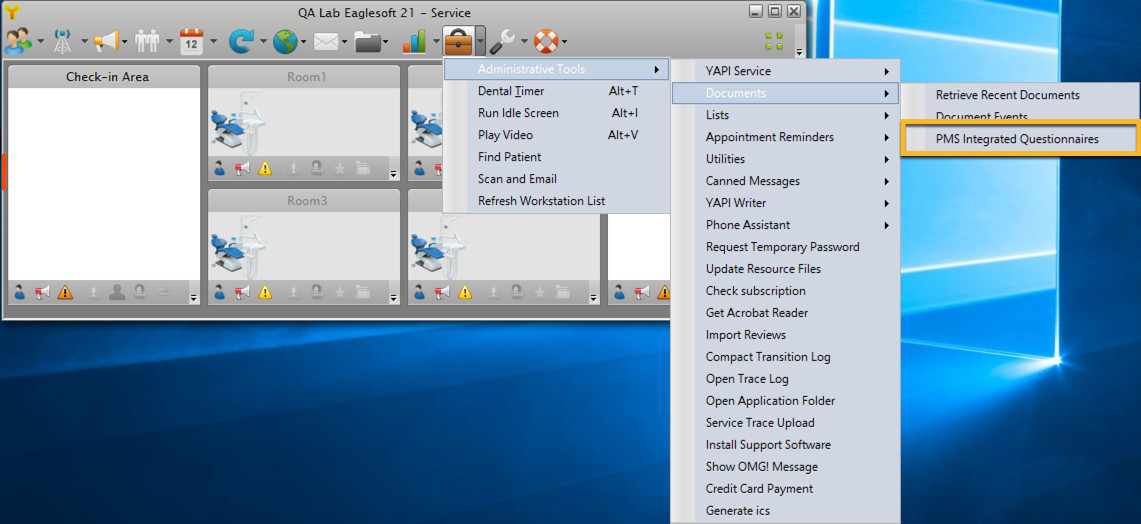Select PMS Integrated Questionnaires
1141x524 pixels.
coord(1019,139)
